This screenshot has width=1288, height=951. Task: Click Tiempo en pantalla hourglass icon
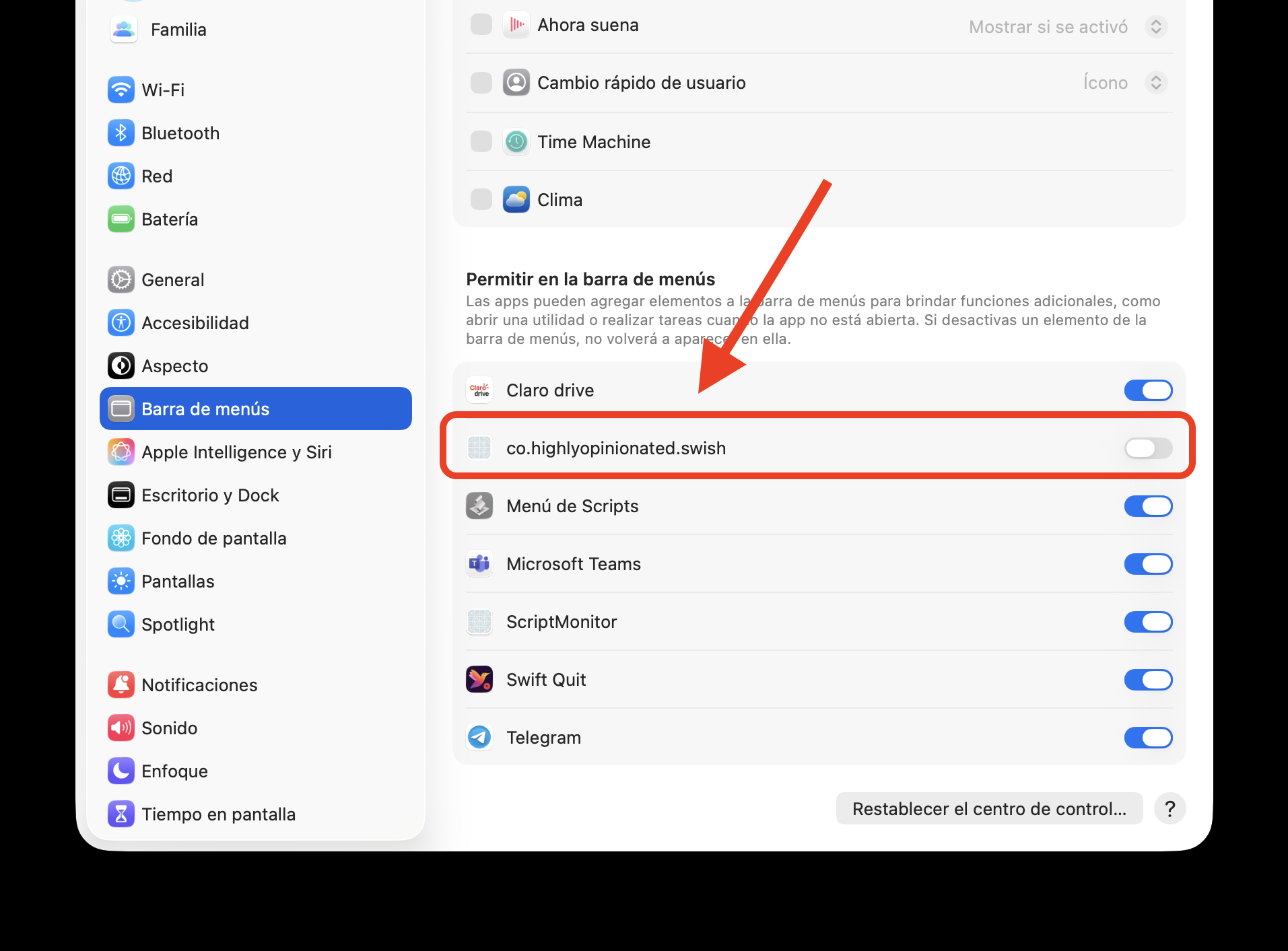[121, 814]
